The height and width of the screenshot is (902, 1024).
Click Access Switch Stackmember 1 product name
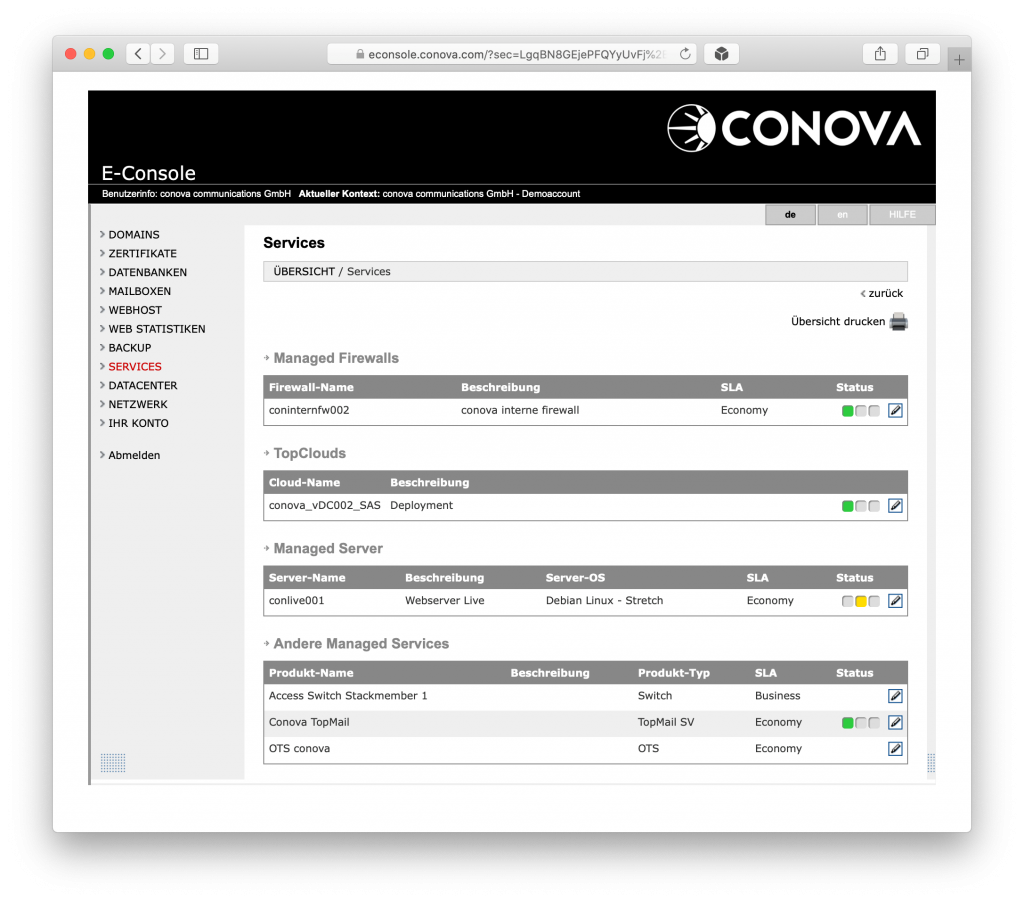click(348, 696)
